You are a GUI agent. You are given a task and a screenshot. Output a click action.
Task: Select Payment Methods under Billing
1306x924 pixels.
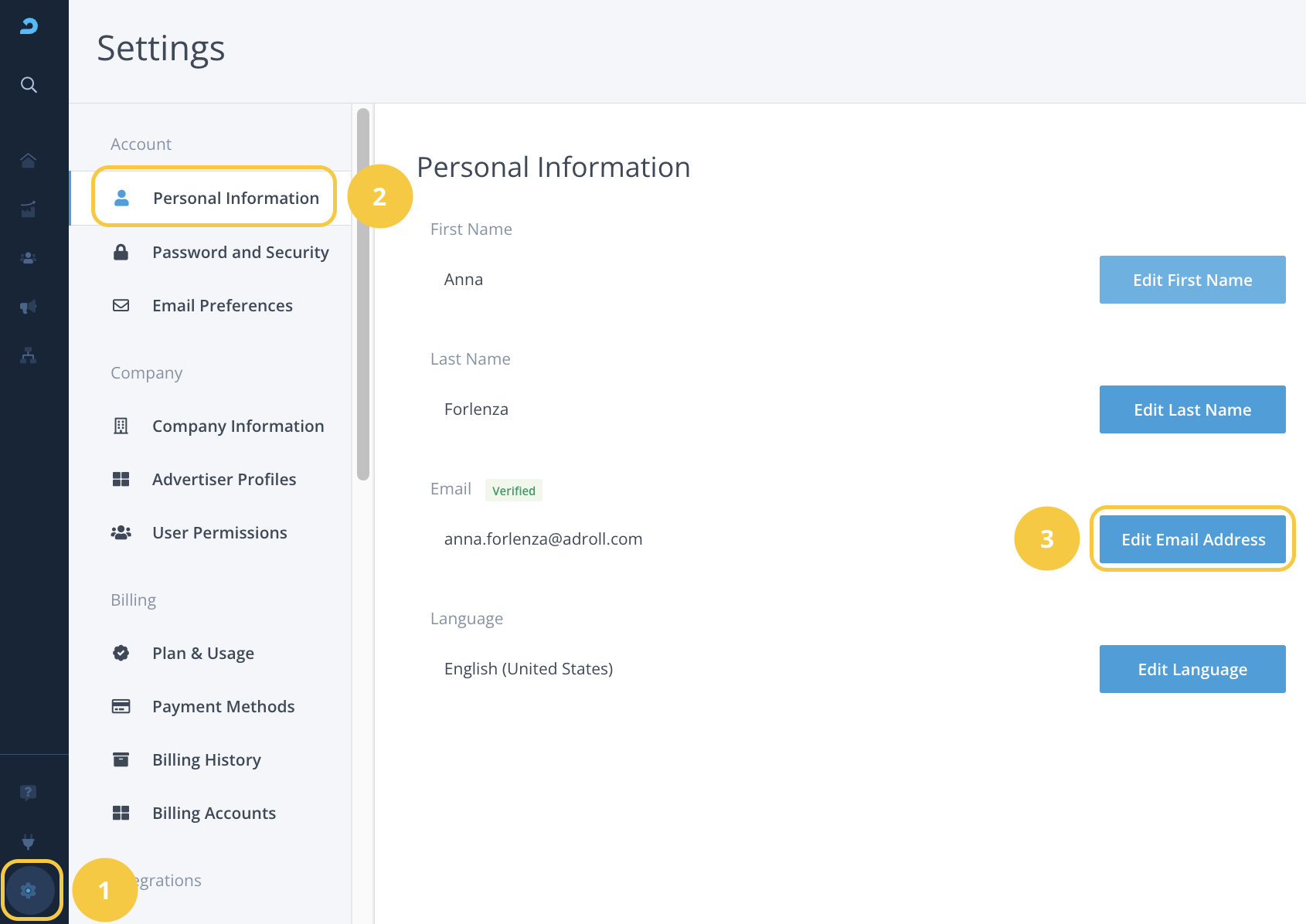coord(223,707)
